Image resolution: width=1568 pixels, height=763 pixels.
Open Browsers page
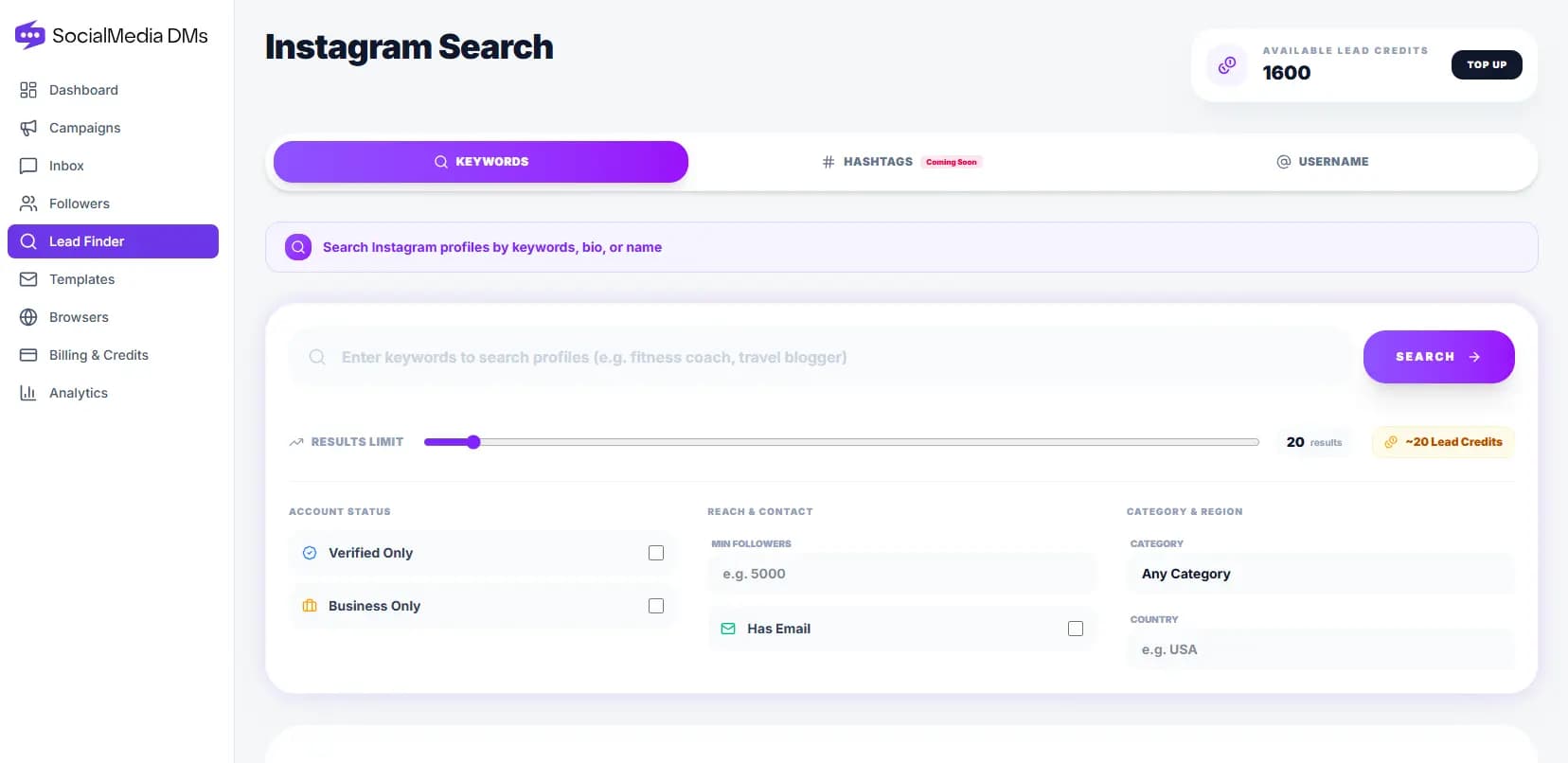[x=113, y=317]
